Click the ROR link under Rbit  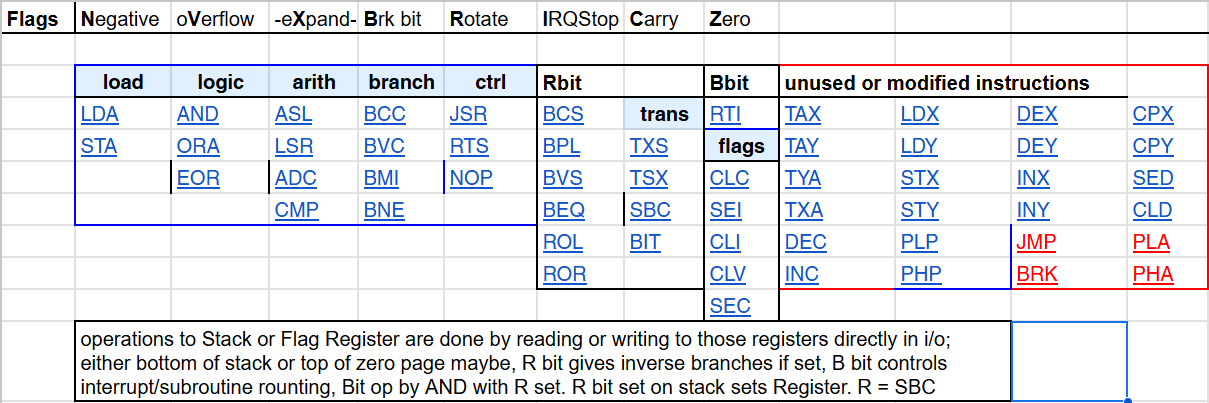(564, 274)
